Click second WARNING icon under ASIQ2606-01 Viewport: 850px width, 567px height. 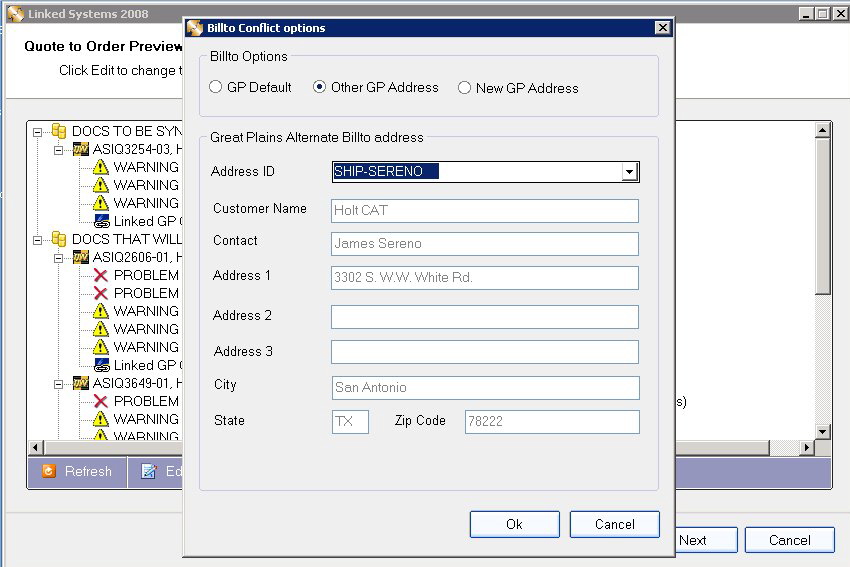pyautogui.click(x=101, y=328)
